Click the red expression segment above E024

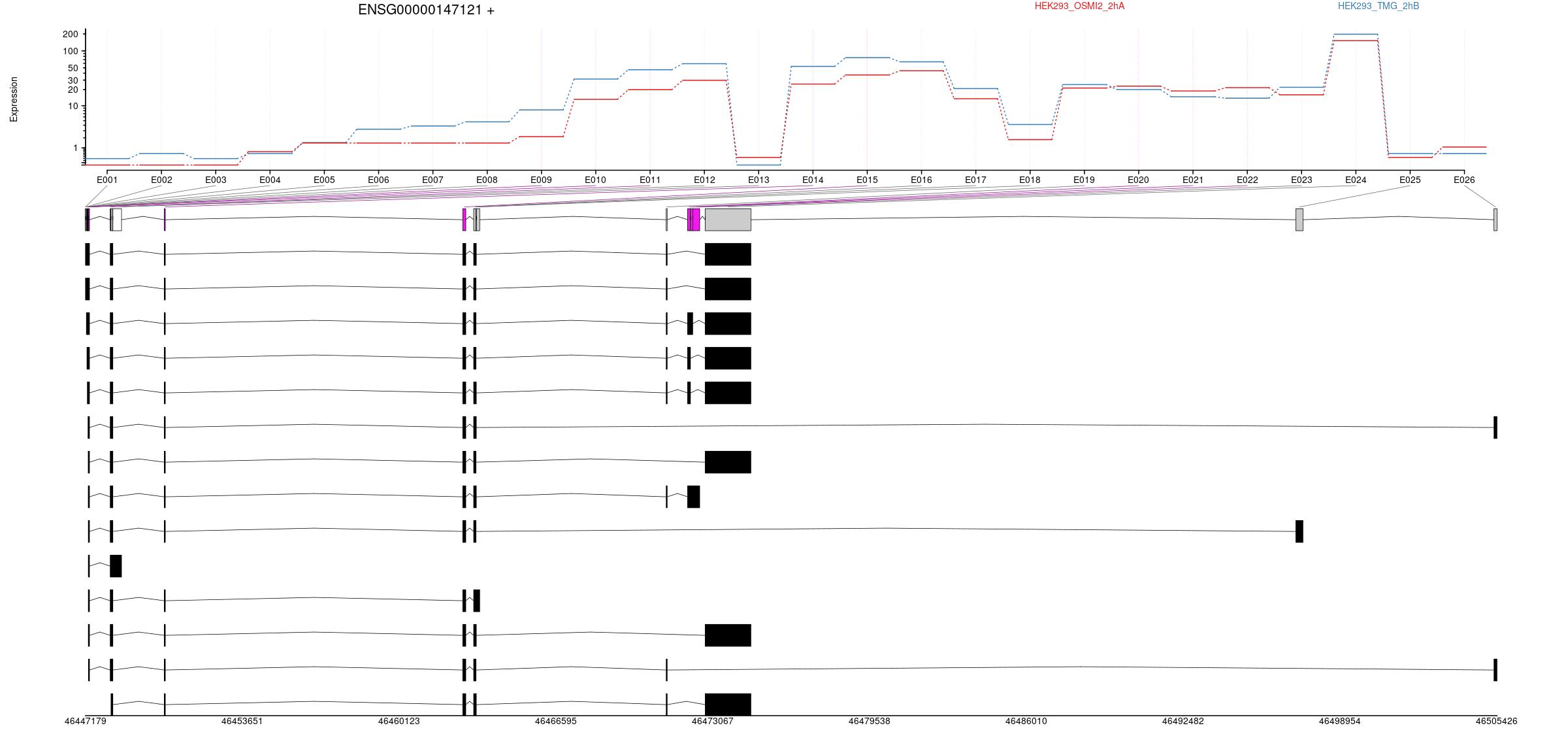1356,41
